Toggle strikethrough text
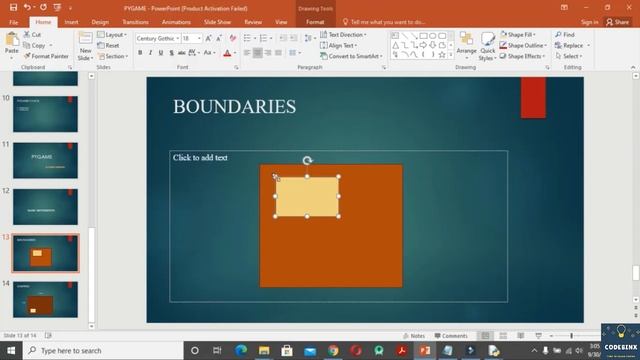640x360 pixels. [182, 53]
